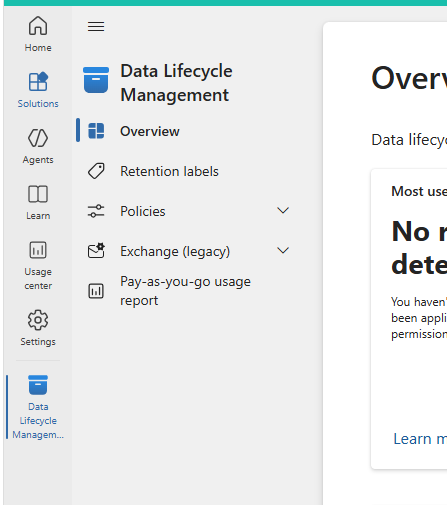Open the Settings gear icon
The height and width of the screenshot is (505, 447).
38,320
